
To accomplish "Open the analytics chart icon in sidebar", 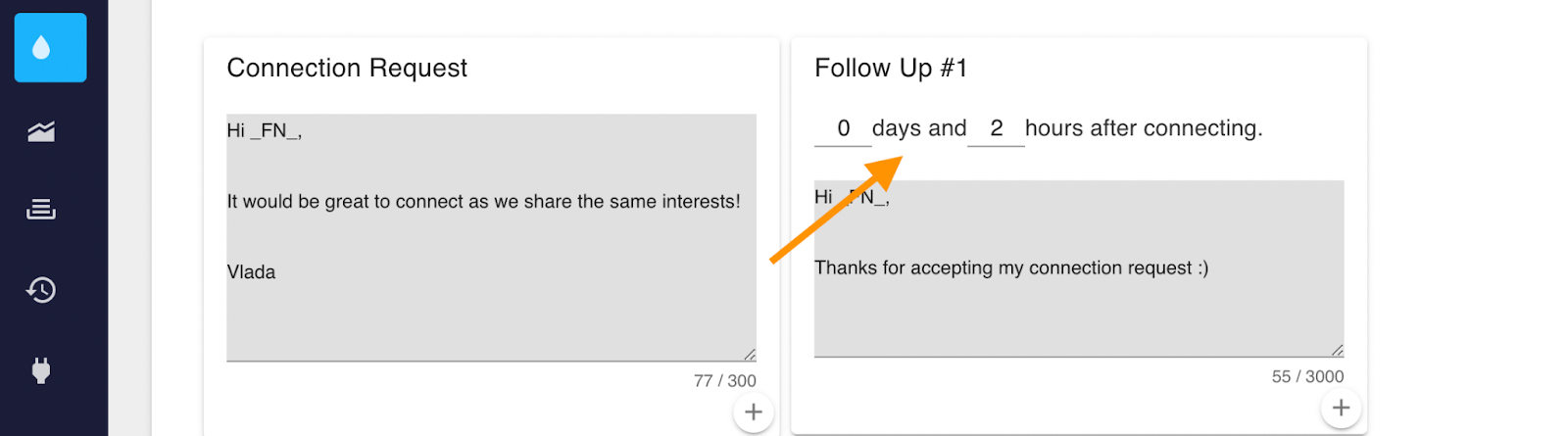I will click(x=41, y=131).
